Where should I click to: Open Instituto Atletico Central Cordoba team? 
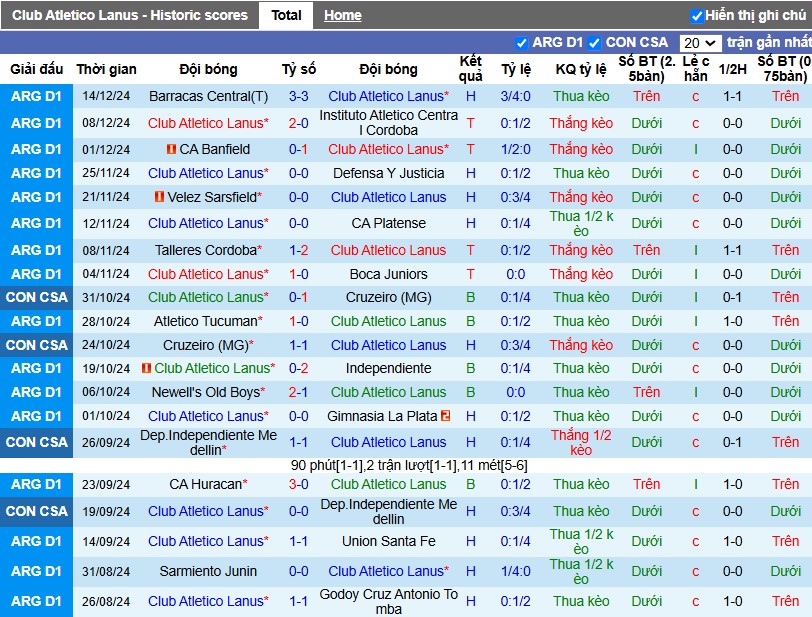(388, 123)
